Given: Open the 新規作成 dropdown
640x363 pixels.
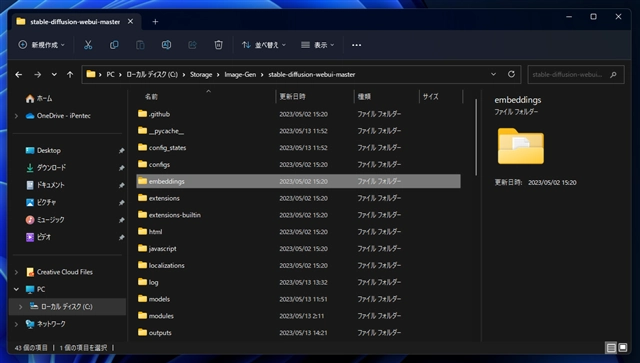Looking at the screenshot, I should click(41, 45).
